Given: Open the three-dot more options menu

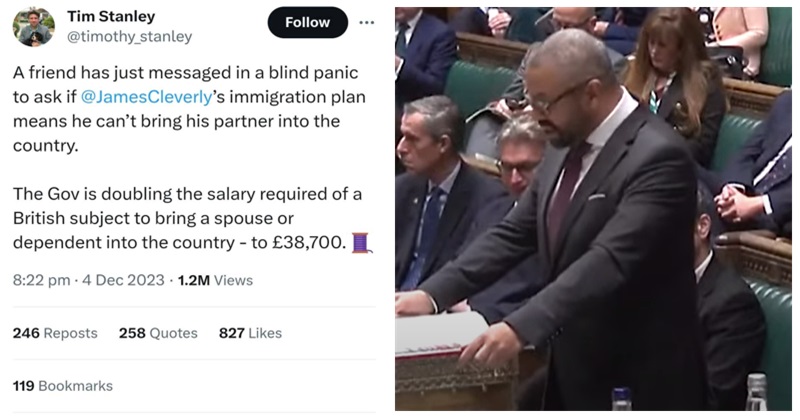Looking at the screenshot, I should point(366,22).
